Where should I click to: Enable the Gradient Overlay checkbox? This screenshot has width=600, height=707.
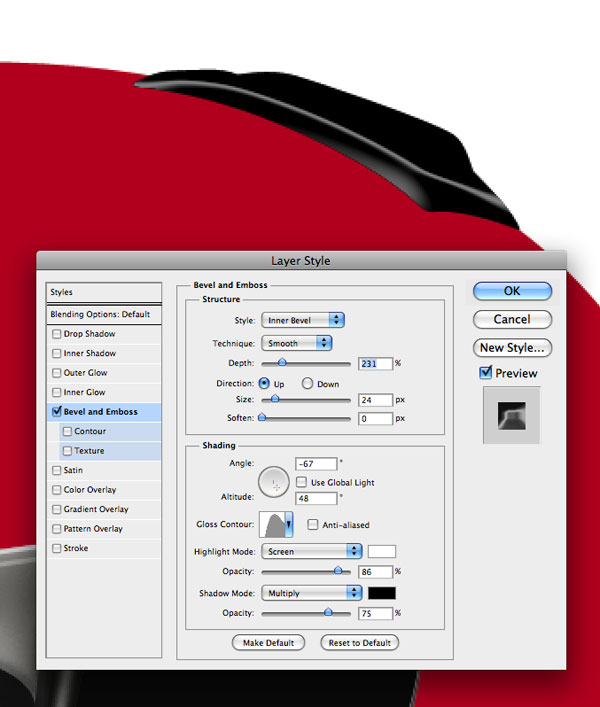[x=56, y=509]
